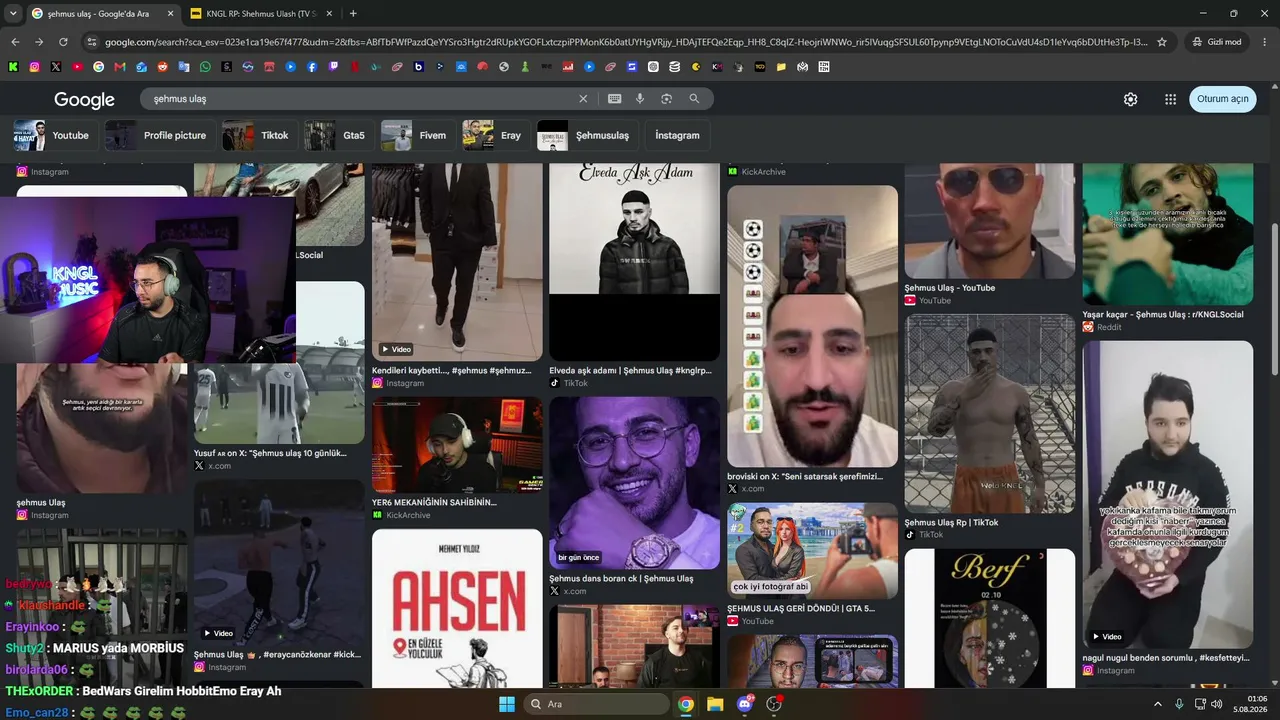Open the Windows taskbar Ara search box
1280x720 pixels.
tap(597, 704)
